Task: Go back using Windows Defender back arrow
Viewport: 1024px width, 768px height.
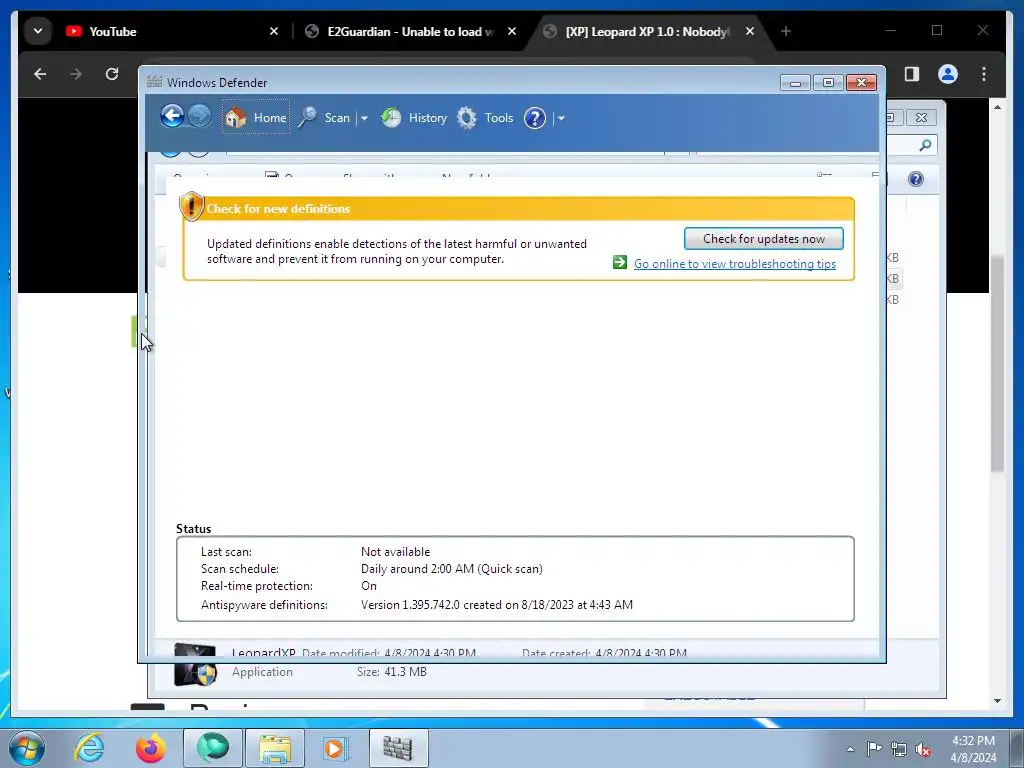Action: (172, 117)
